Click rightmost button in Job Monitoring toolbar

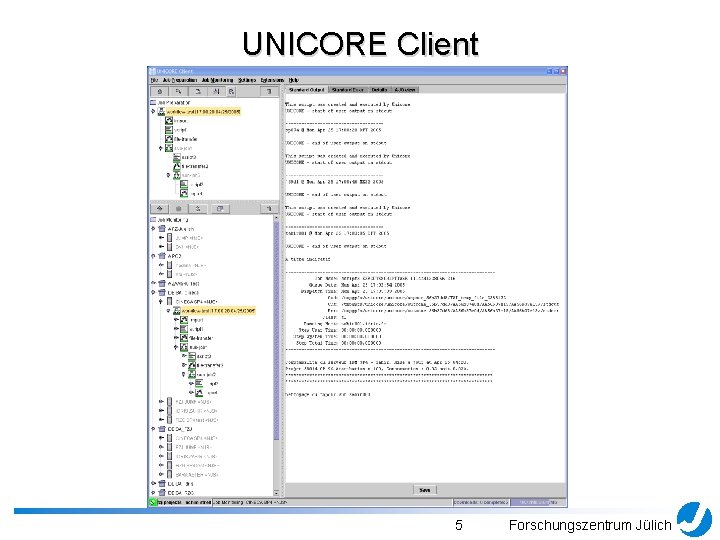pyautogui.click(x=269, y=209)
